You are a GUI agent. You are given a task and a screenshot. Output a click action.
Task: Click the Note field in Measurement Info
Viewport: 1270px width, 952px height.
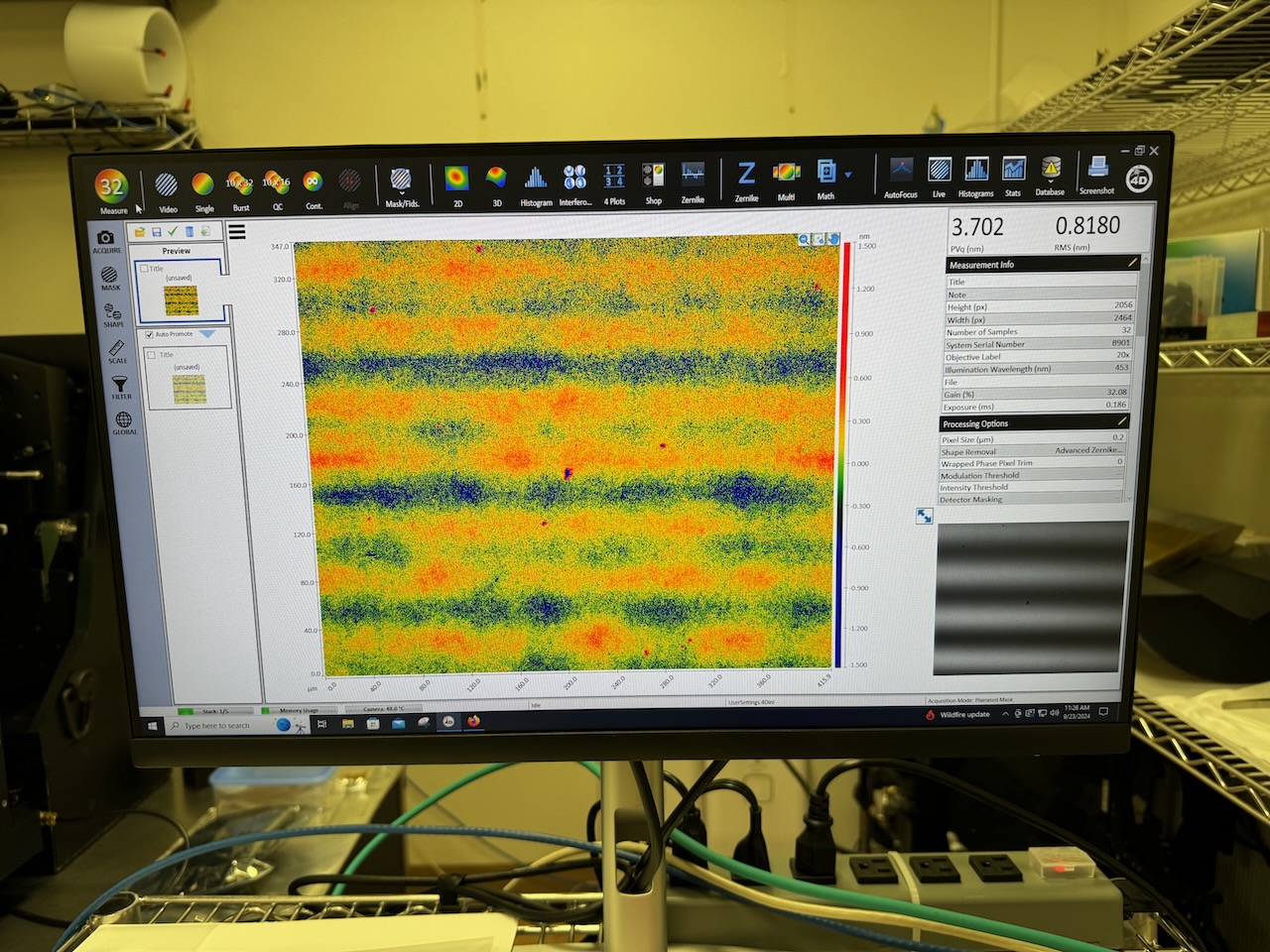coord(1040,294)
